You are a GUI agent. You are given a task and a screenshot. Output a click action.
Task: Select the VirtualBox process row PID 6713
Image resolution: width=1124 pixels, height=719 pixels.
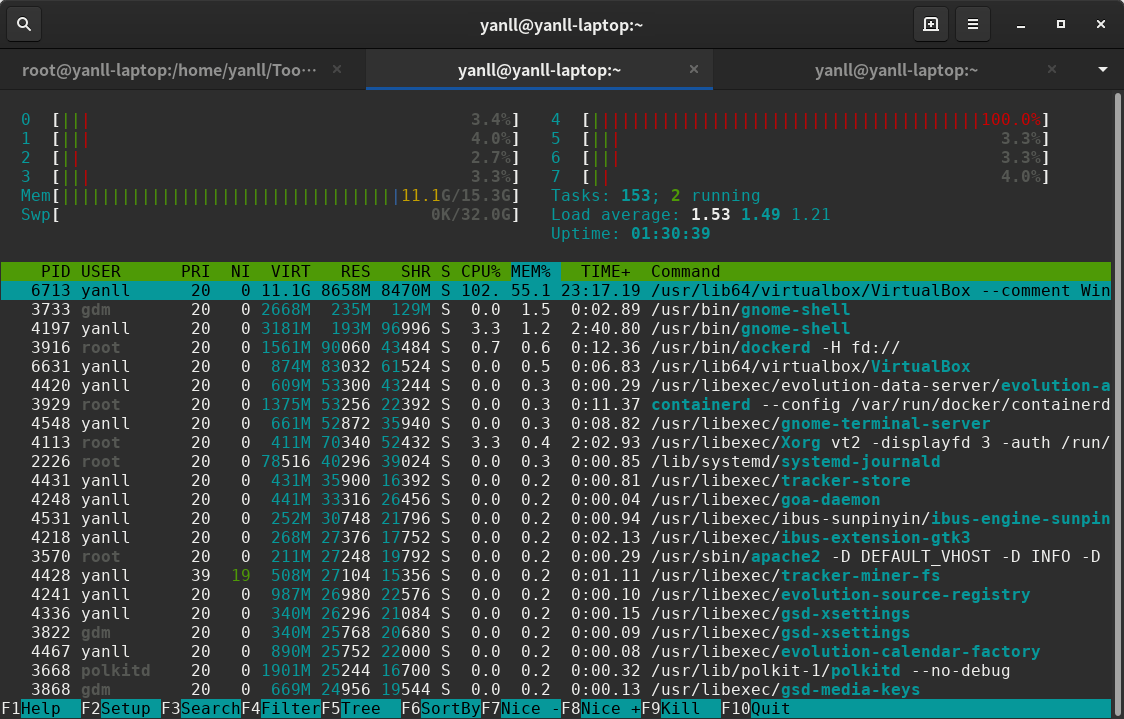click(x=556, y=290)
